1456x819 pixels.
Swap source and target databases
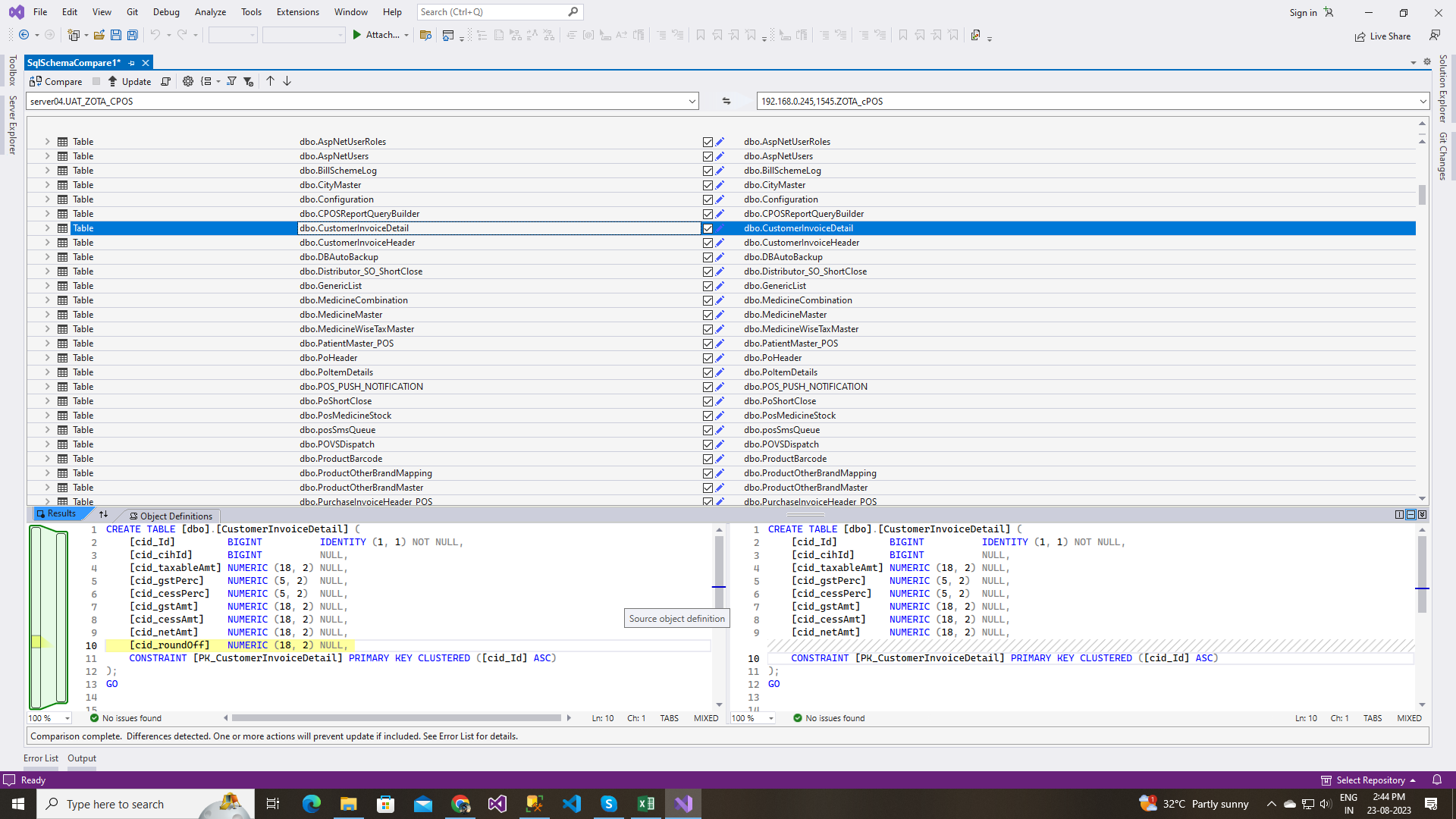[726, 101]
